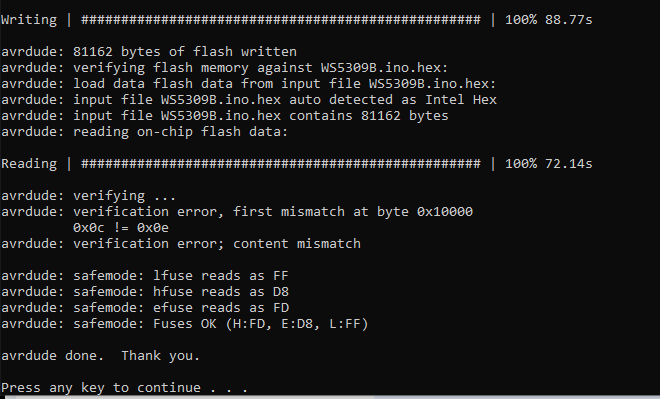This screenshot has width=660, height=399.
Task: Click the horizontal scrollbar thumb at bottom
Action: point(195,397)
